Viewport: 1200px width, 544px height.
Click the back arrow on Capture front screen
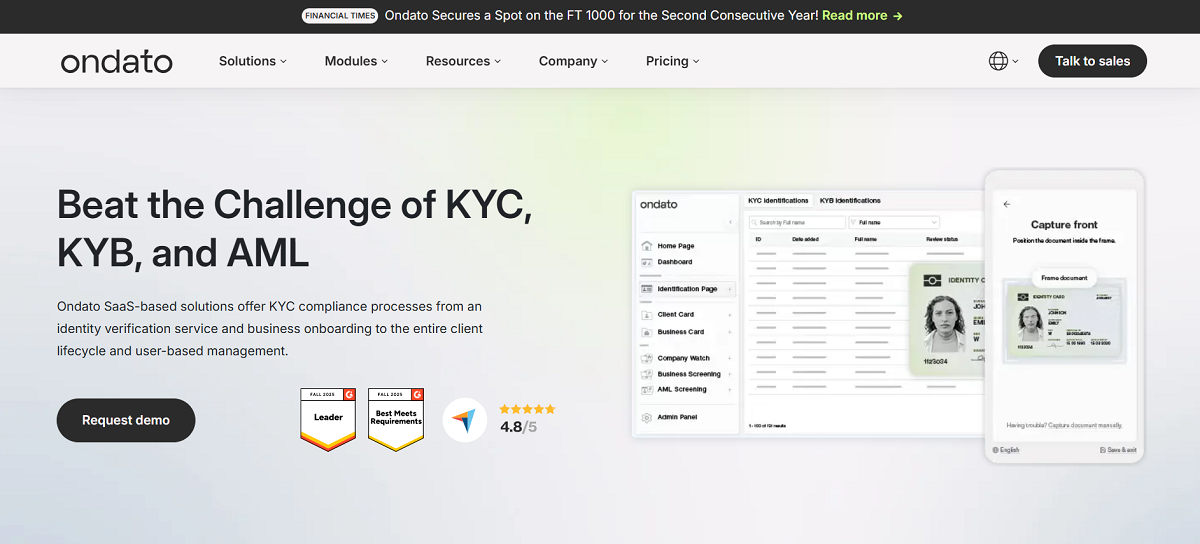tap(1007, 204)
